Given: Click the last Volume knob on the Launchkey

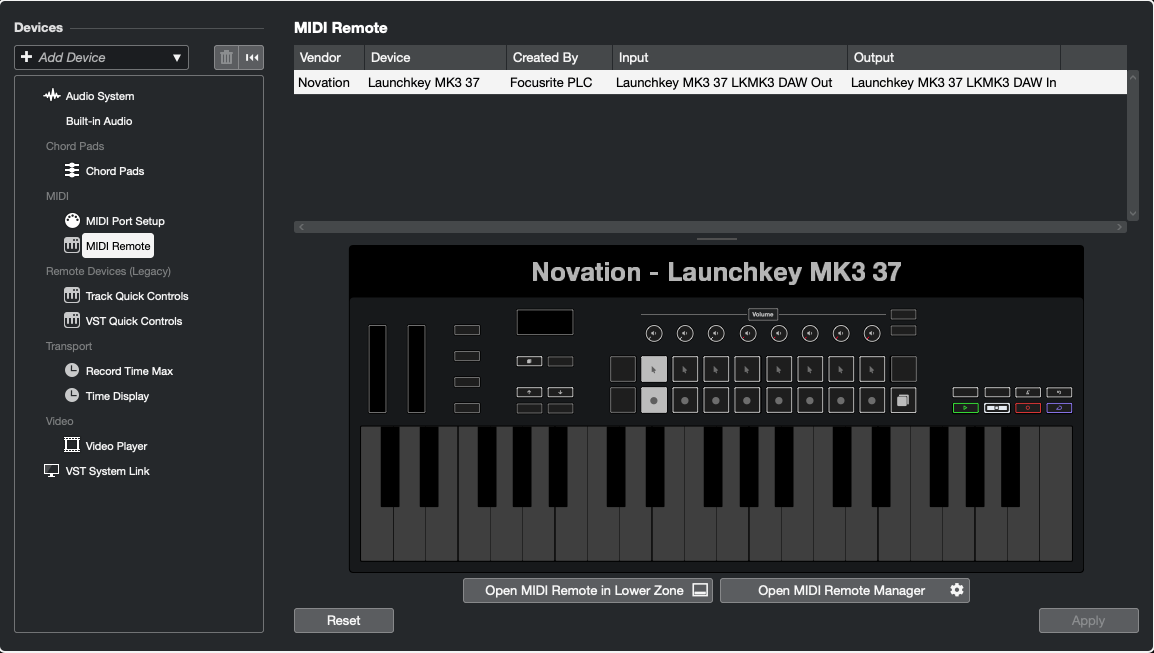Looking at the screenshot, I should pos(871,333).
